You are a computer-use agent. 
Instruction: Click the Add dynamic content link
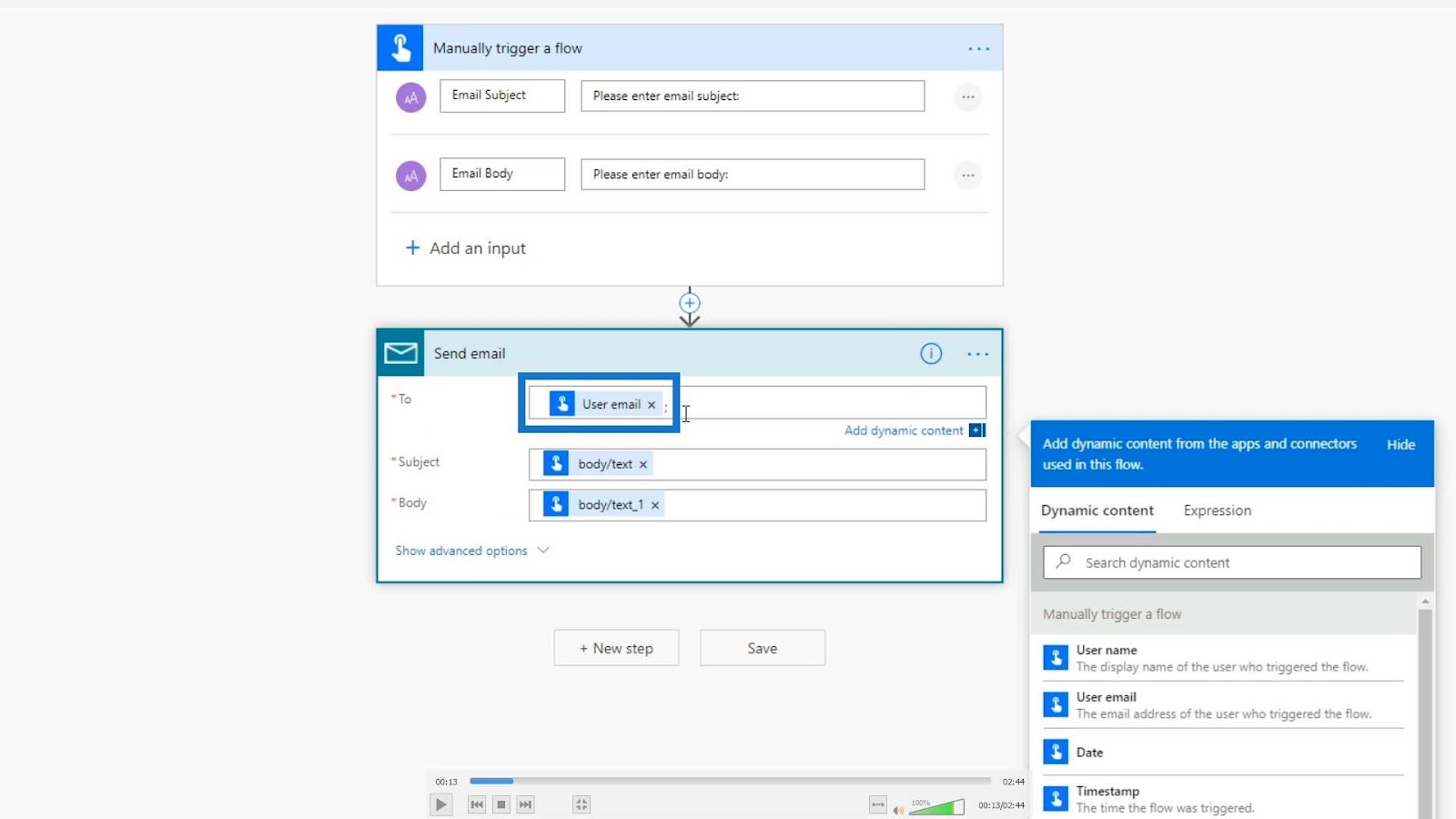[x=904, y=430]
